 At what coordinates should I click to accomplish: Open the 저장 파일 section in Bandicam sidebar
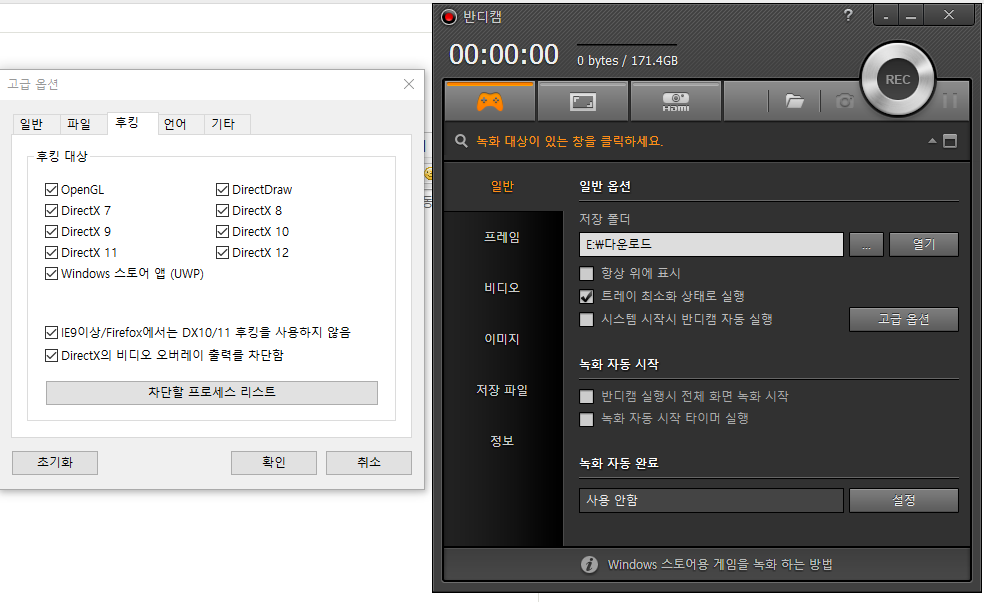(x=502, y=390)
